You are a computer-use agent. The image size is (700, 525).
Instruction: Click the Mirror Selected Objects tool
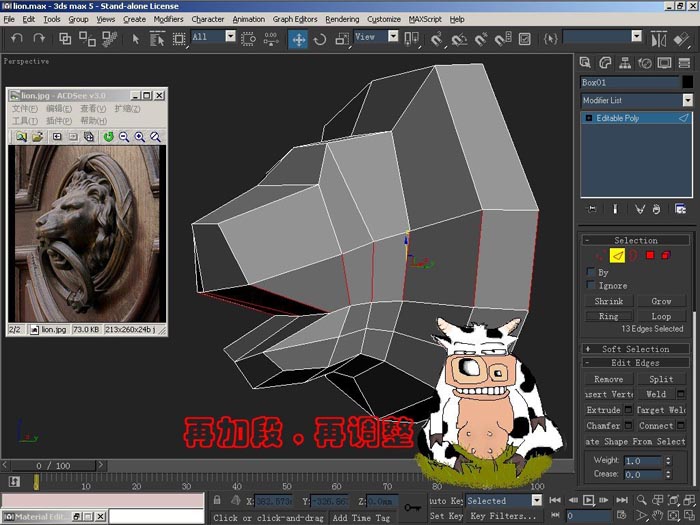(659, 39)
